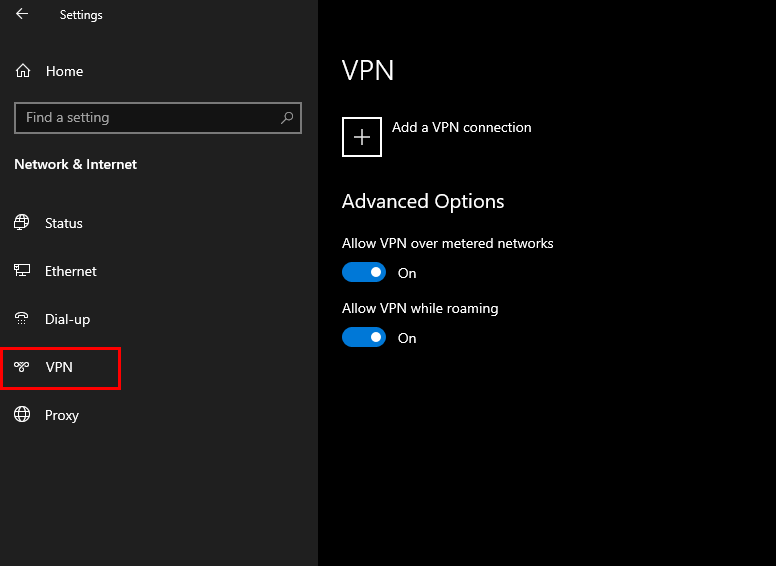Open the Status page label
This screenshot has width=776, height=566.
coord(64,223)
